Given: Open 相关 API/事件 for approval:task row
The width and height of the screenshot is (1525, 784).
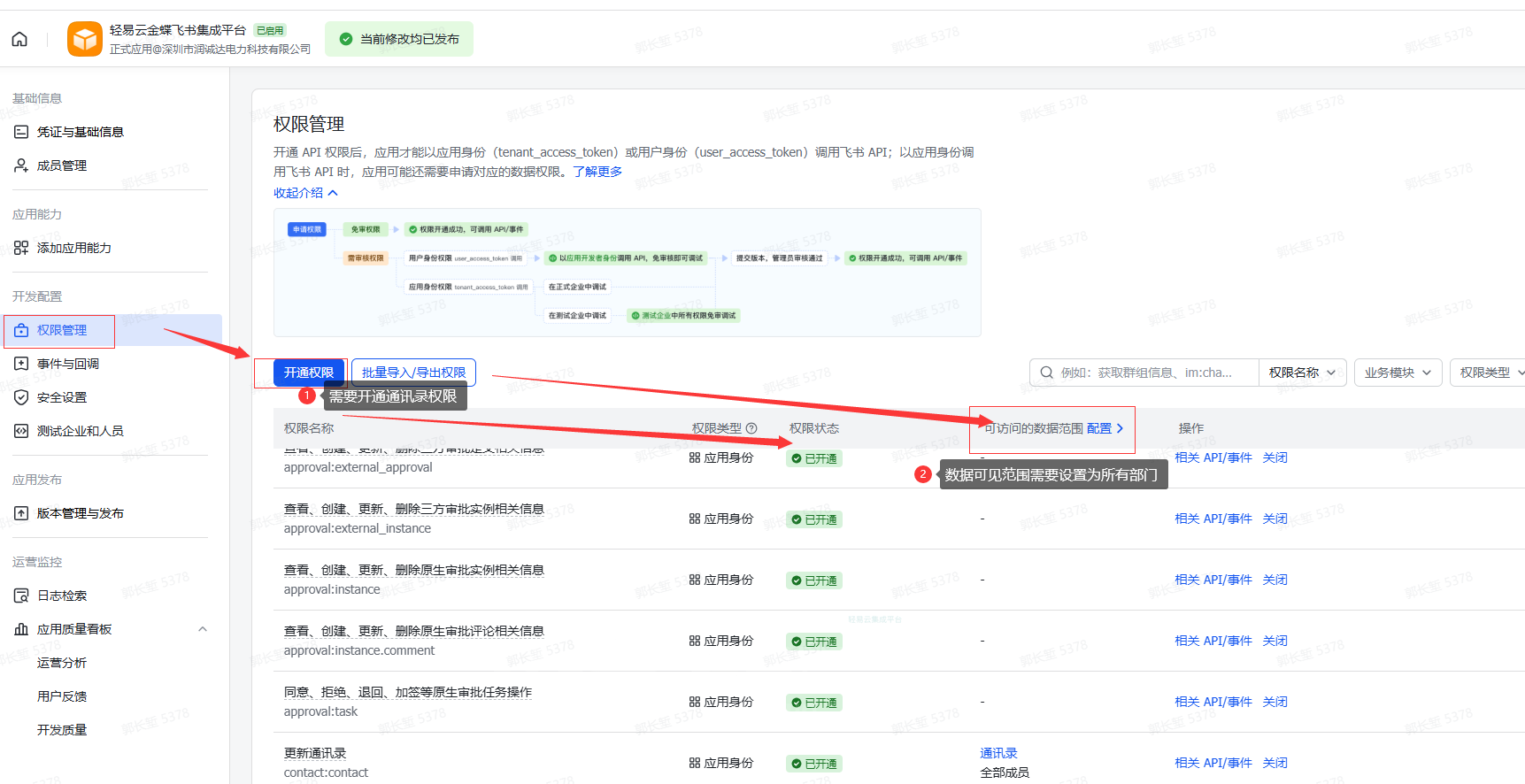Looking at the screenshot, I should (x=1213, y=702).
